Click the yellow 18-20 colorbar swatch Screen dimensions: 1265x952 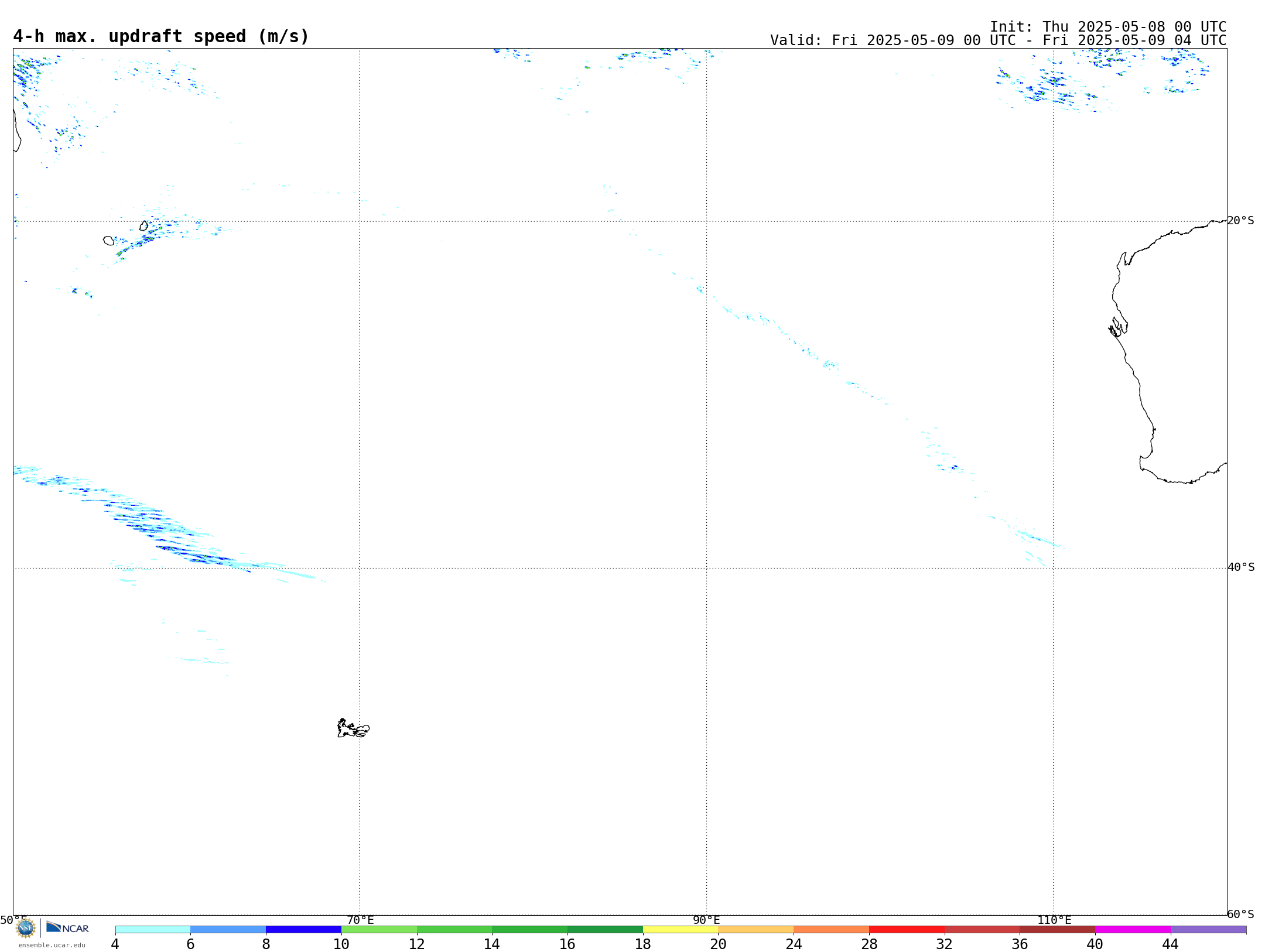coord(681,930)
